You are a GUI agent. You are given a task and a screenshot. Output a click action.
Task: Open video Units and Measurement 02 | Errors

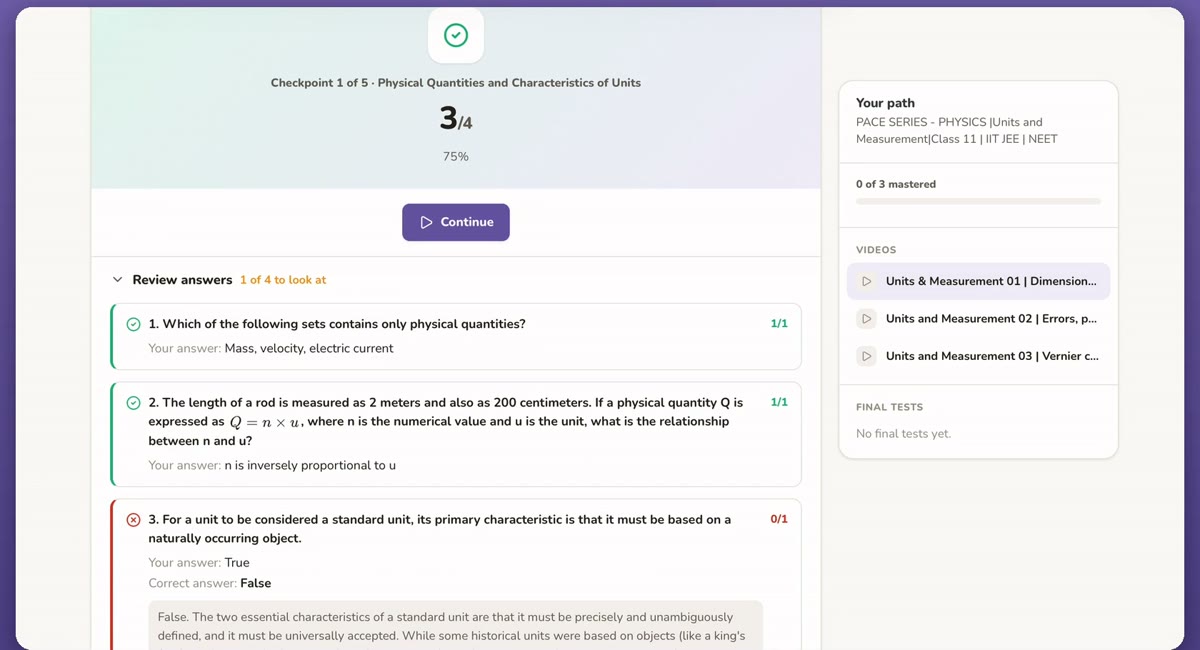click(x=978, y=319)
